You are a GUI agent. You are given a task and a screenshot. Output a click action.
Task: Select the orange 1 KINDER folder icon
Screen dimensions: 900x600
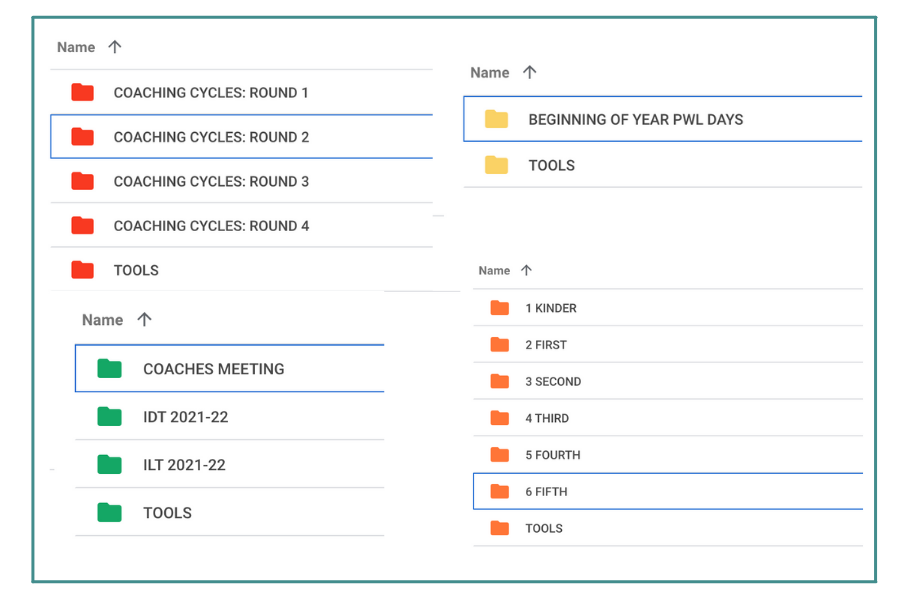click(x=500, y=308)
